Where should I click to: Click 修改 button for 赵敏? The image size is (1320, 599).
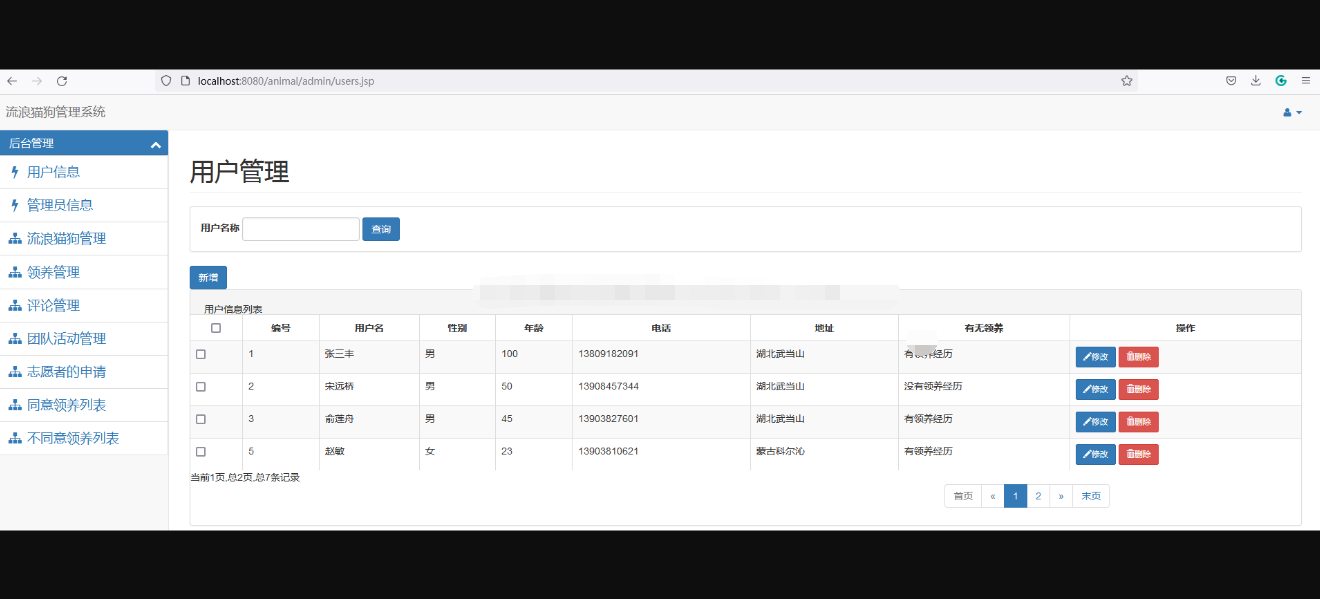click(1095, 454)
